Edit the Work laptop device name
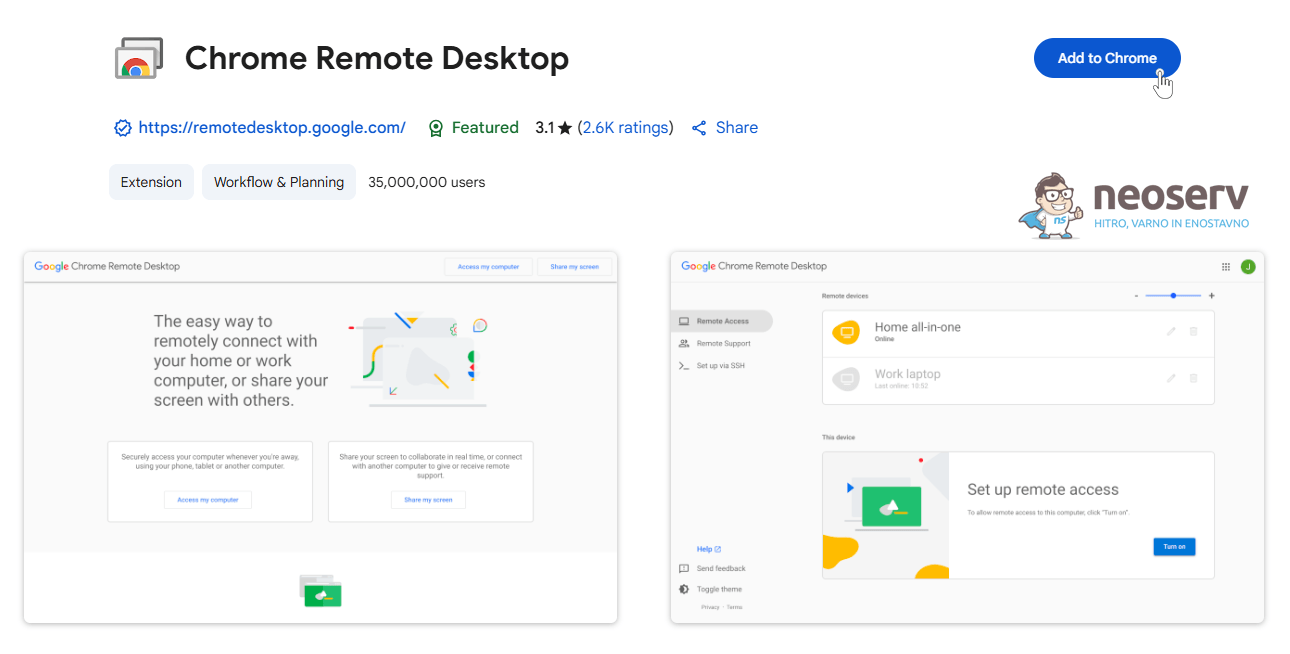1290x654 pixels. point(1171,378)
